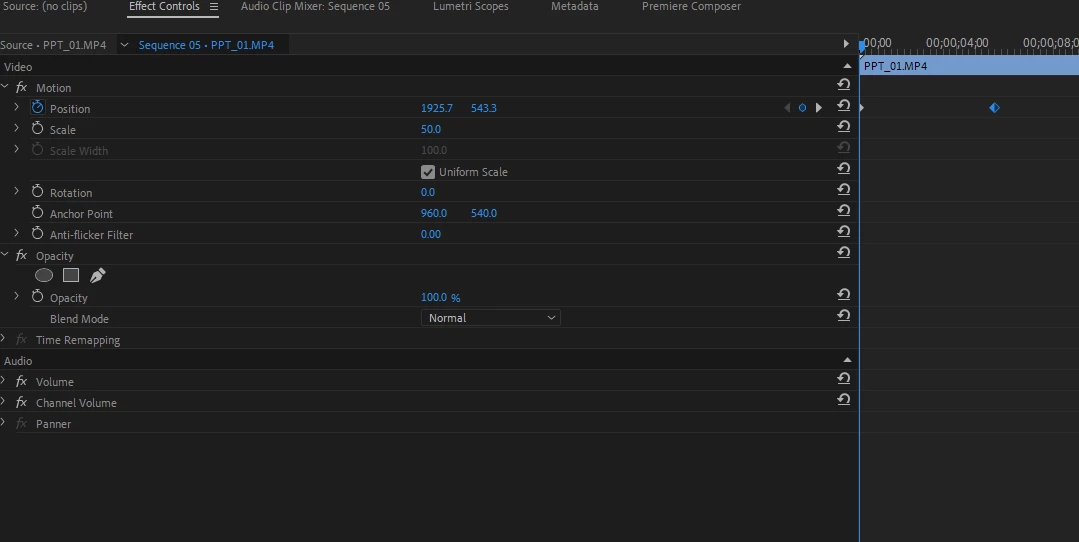Viewport: 1079px width, 542px height.
Task: Reset the Rotation parameter
Action: [844, 190]
